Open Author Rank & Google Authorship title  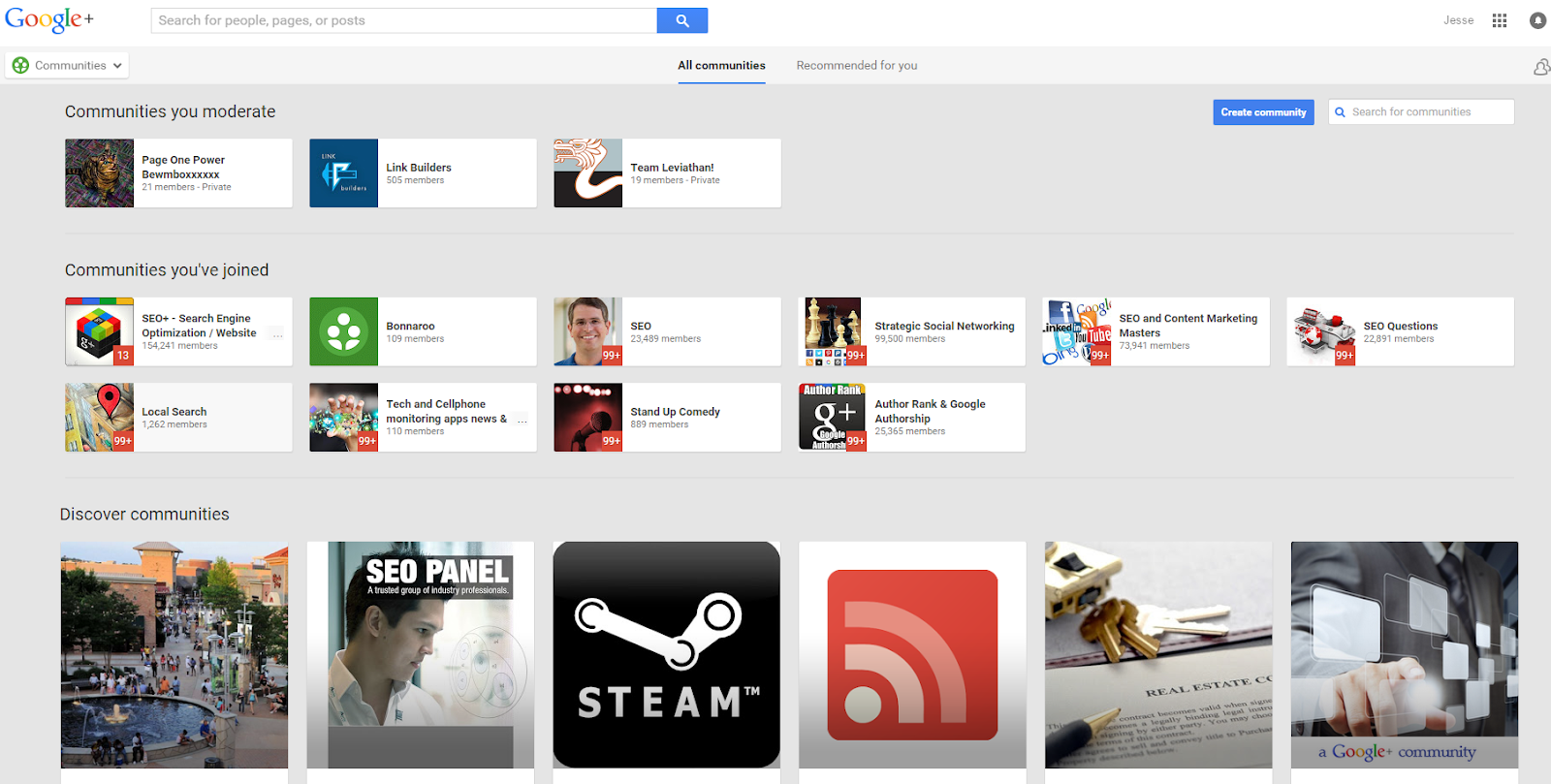930,411
